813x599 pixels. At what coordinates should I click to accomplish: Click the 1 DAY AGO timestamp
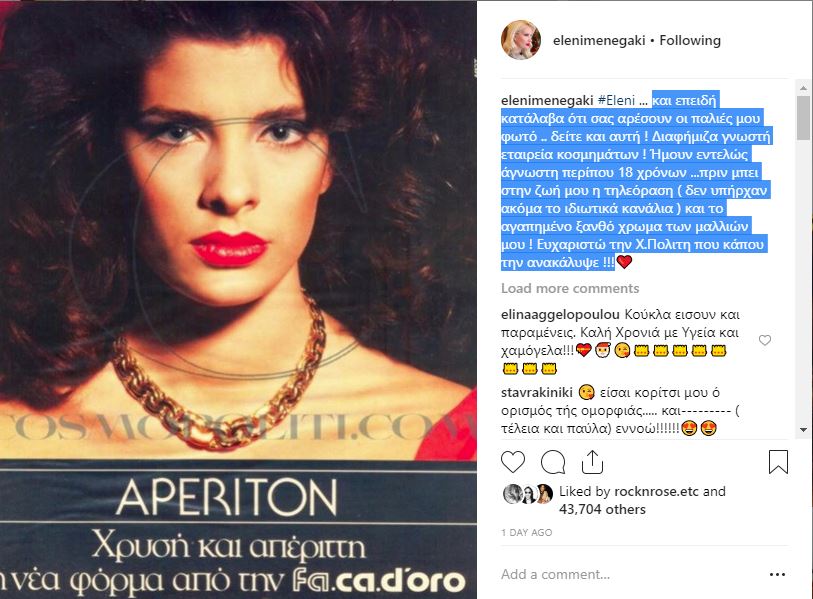tap(526, 533)
